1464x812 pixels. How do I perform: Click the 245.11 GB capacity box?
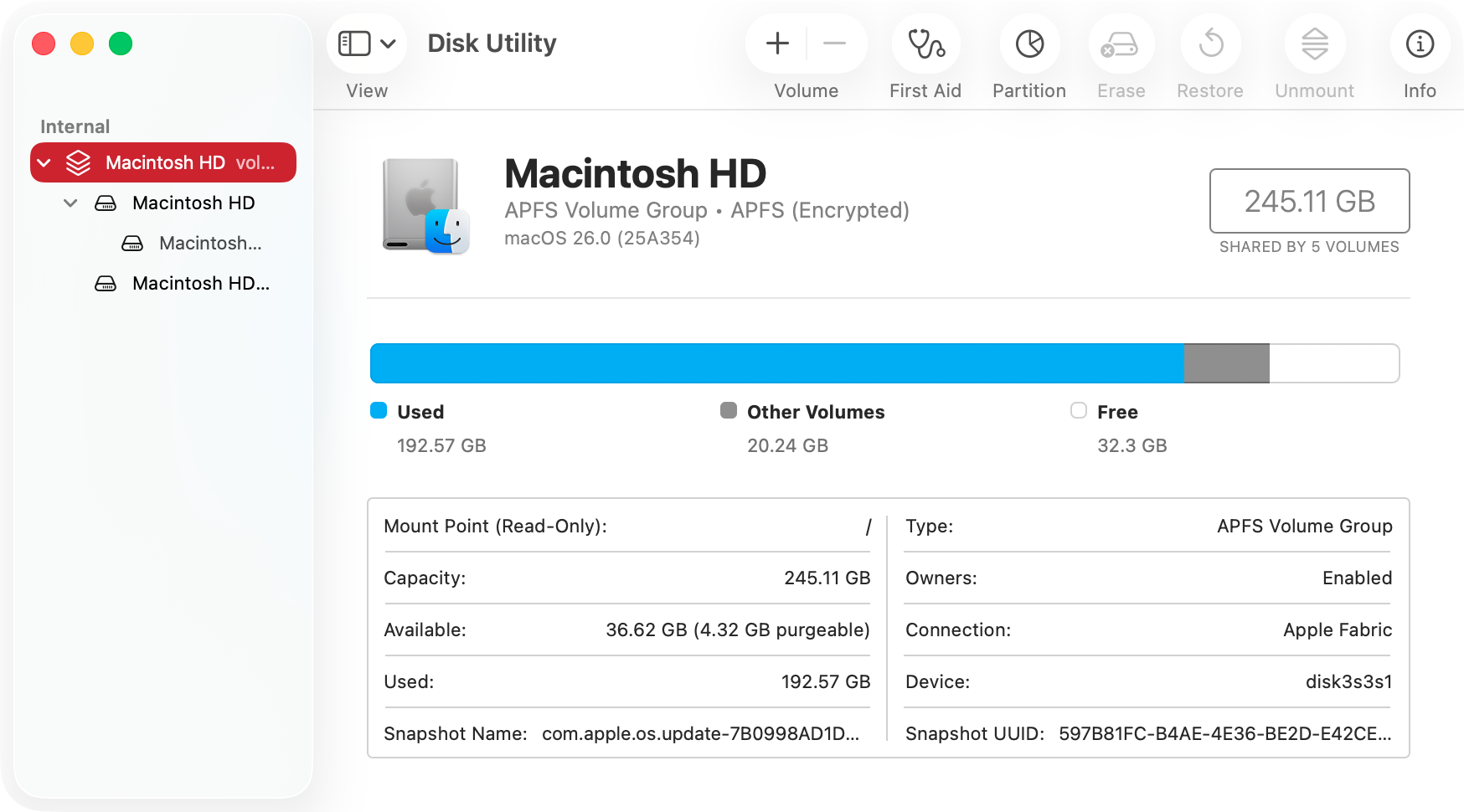pyautogui.click(x=1309, y=201)
